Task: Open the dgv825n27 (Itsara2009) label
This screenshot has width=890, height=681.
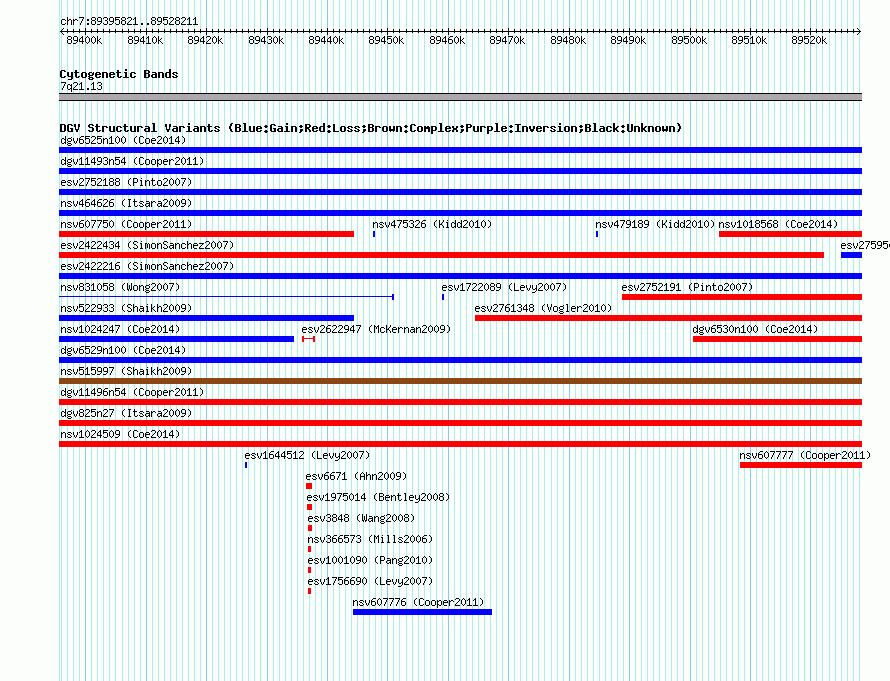Action: 126,413
